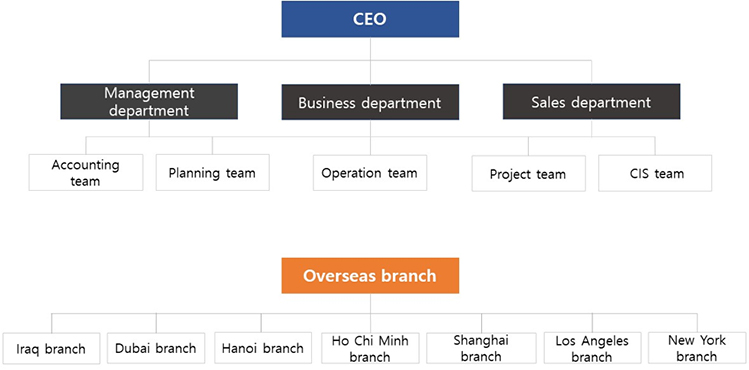Click the connector line below CEO
The width and height of the screenshot is (749, 370).
[x=371, y=61]
